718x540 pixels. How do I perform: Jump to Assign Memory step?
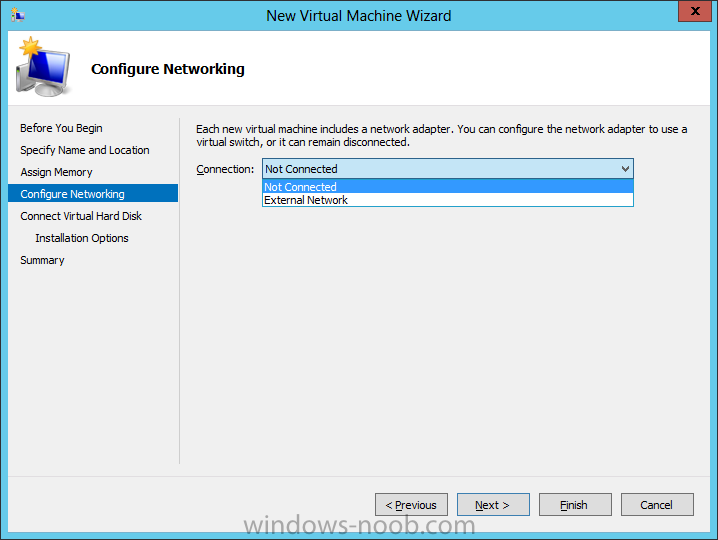[56, 172]
